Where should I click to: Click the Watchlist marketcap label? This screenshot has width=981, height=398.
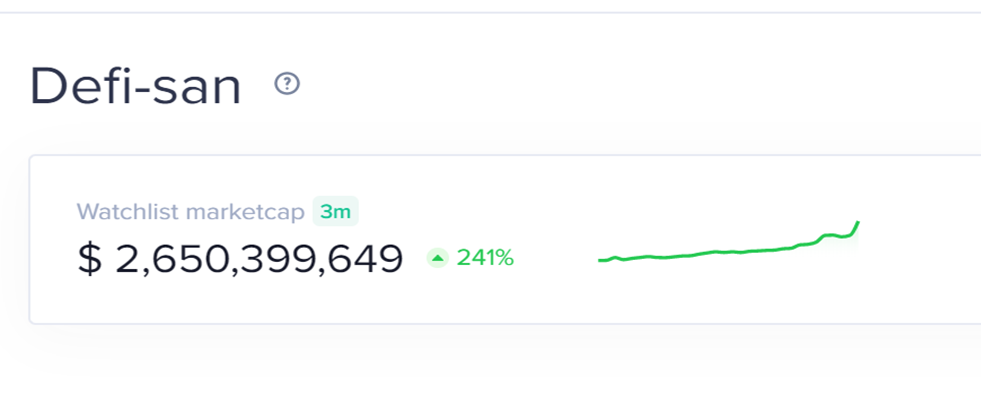[191, 212]
